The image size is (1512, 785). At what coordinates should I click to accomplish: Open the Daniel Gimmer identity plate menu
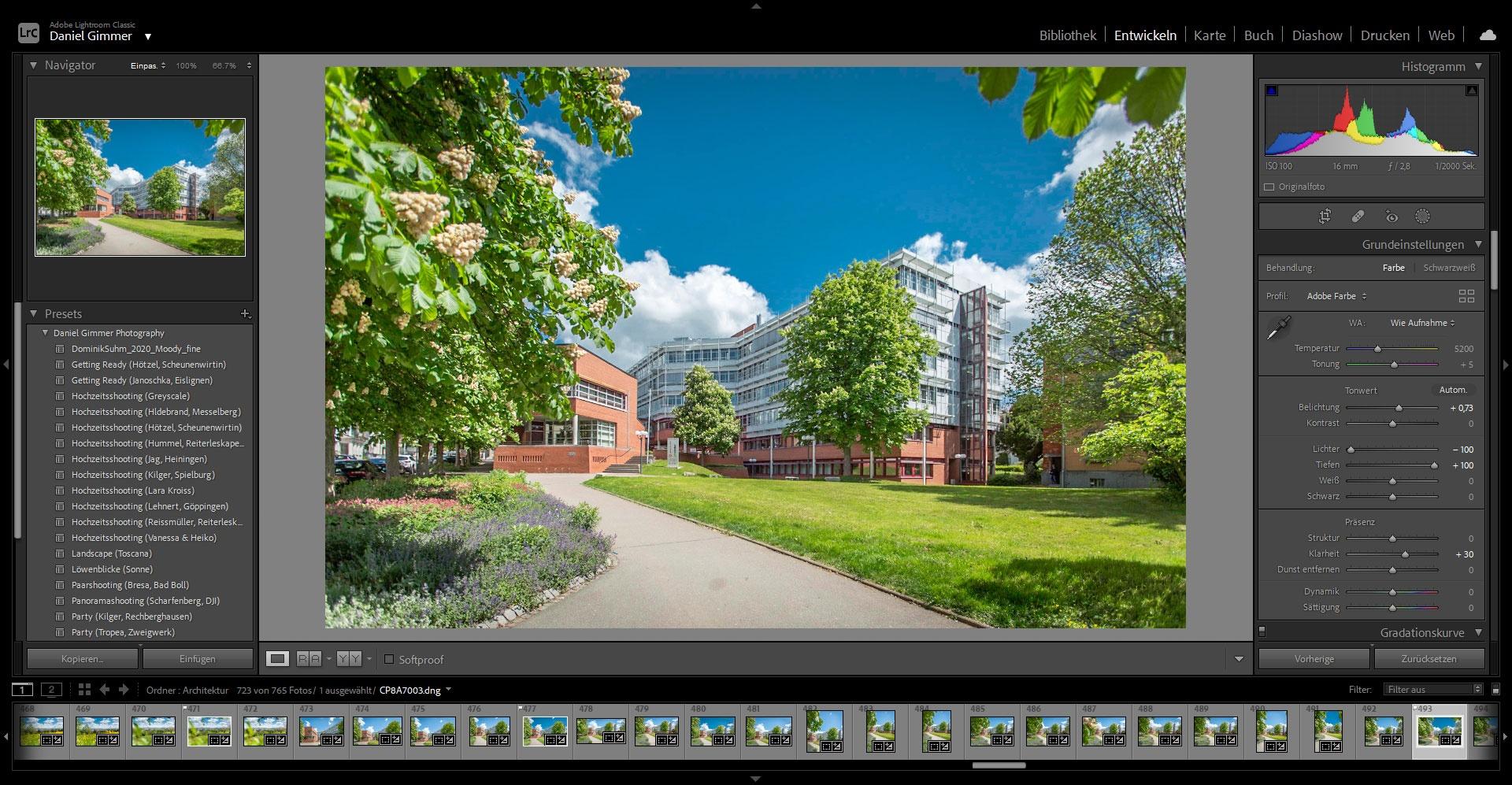pyautogui.click(x=147, y=36)
